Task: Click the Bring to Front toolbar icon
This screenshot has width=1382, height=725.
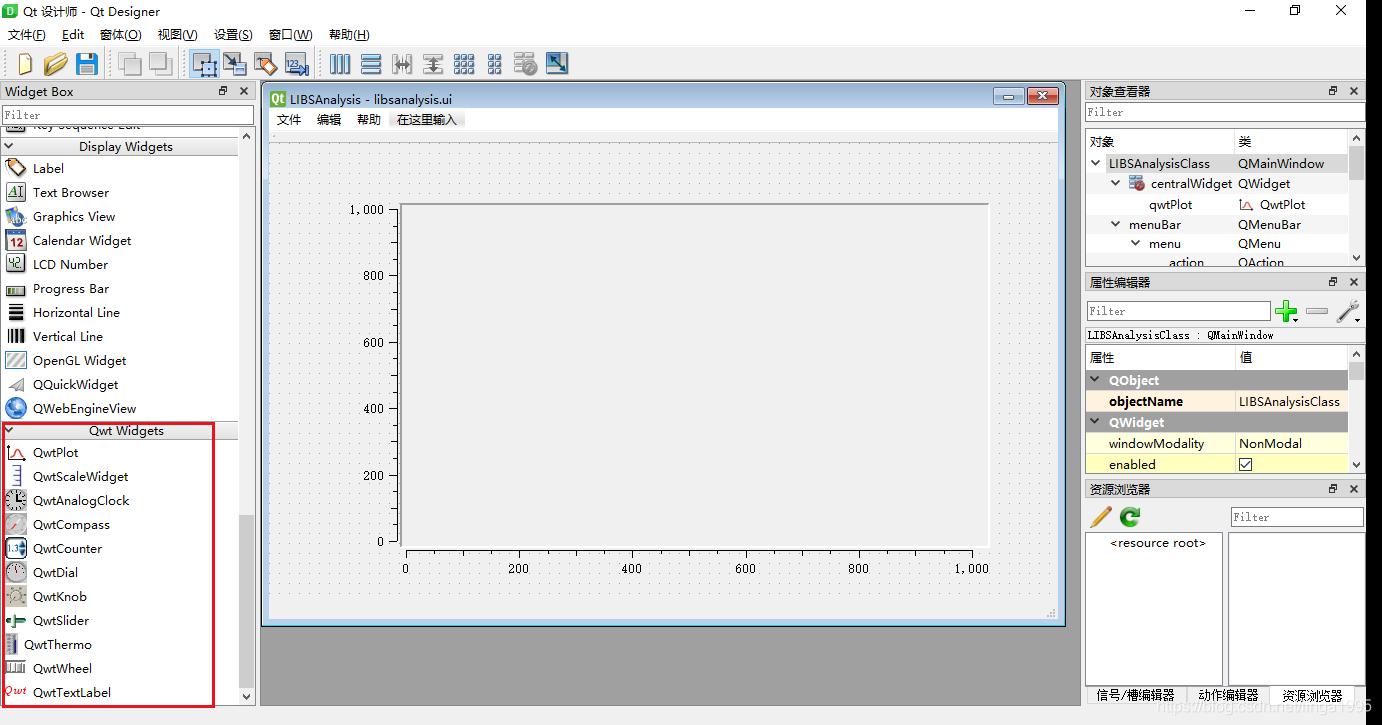Action: pos(160,64)
